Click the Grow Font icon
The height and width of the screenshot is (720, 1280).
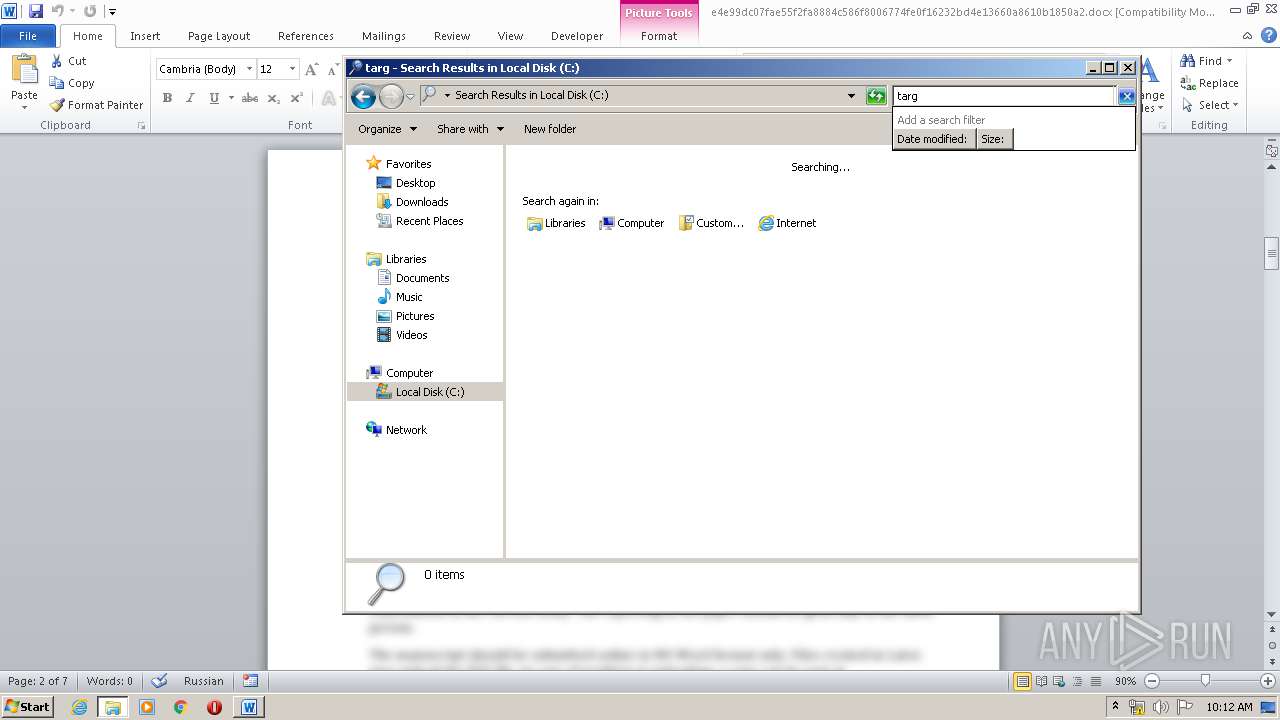(312, 69)
